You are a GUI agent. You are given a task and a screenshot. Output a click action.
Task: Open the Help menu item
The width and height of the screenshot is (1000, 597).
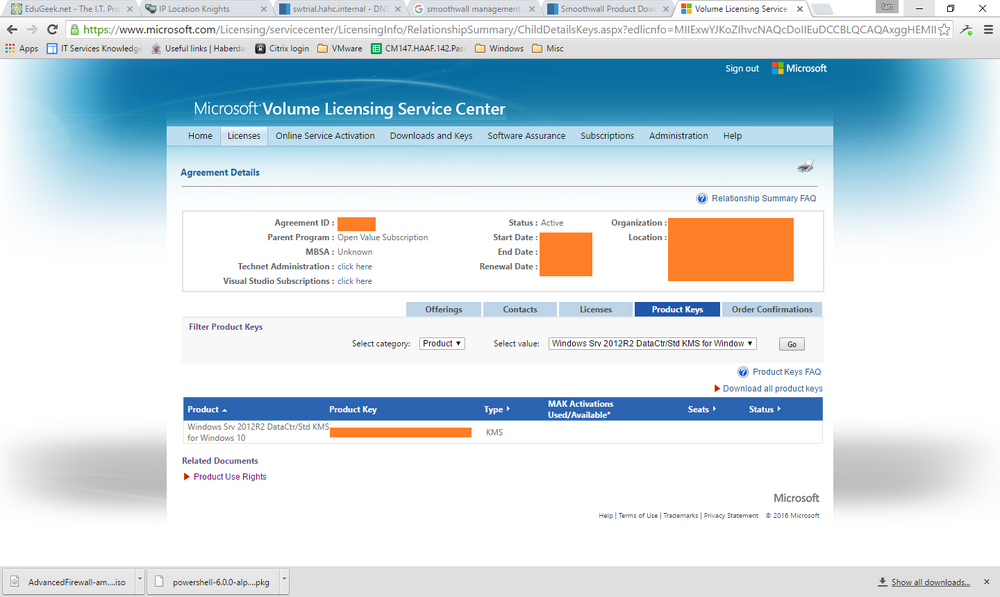click(732, 136)
